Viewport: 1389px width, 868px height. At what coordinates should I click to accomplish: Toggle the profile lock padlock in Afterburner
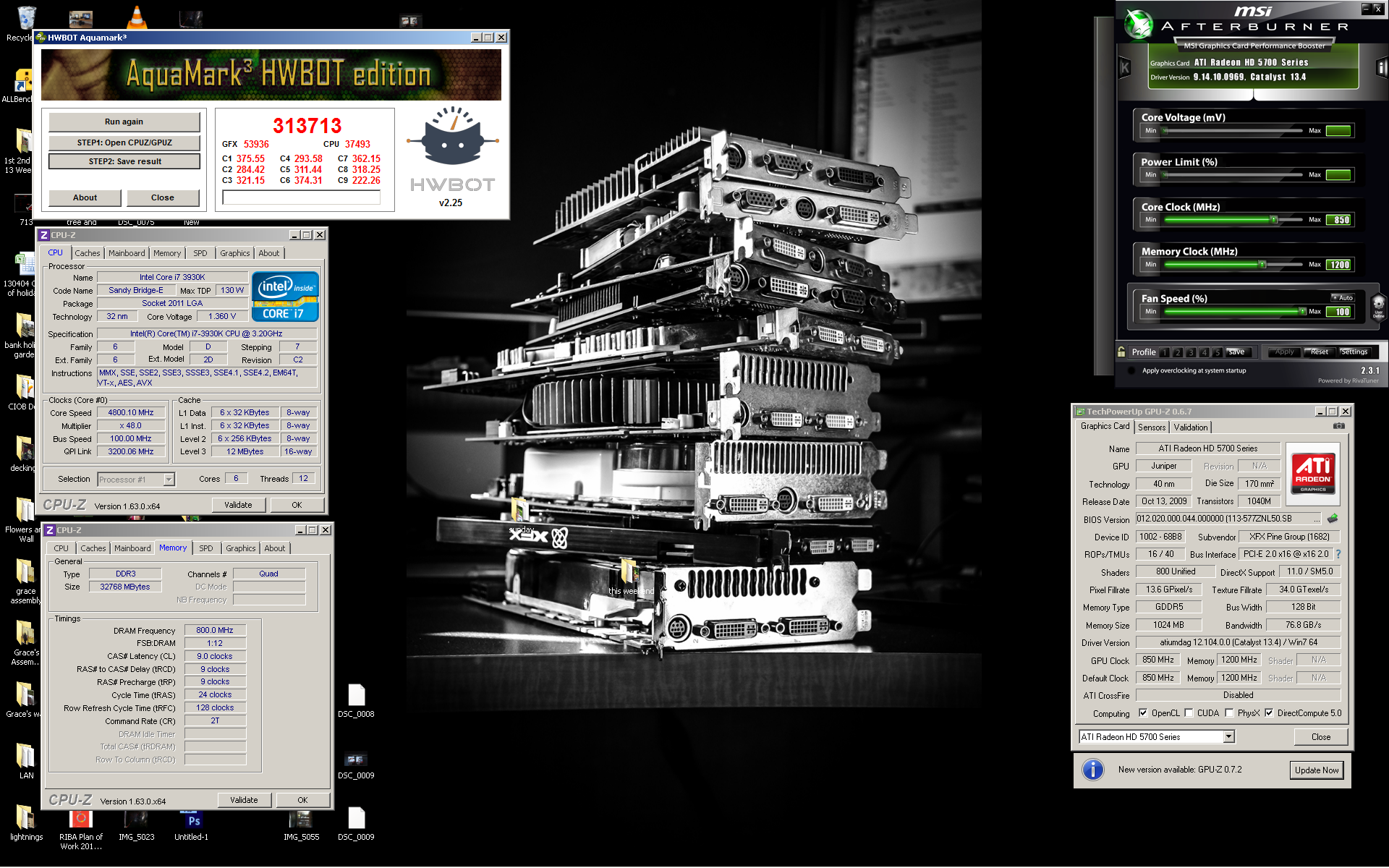1121,352
